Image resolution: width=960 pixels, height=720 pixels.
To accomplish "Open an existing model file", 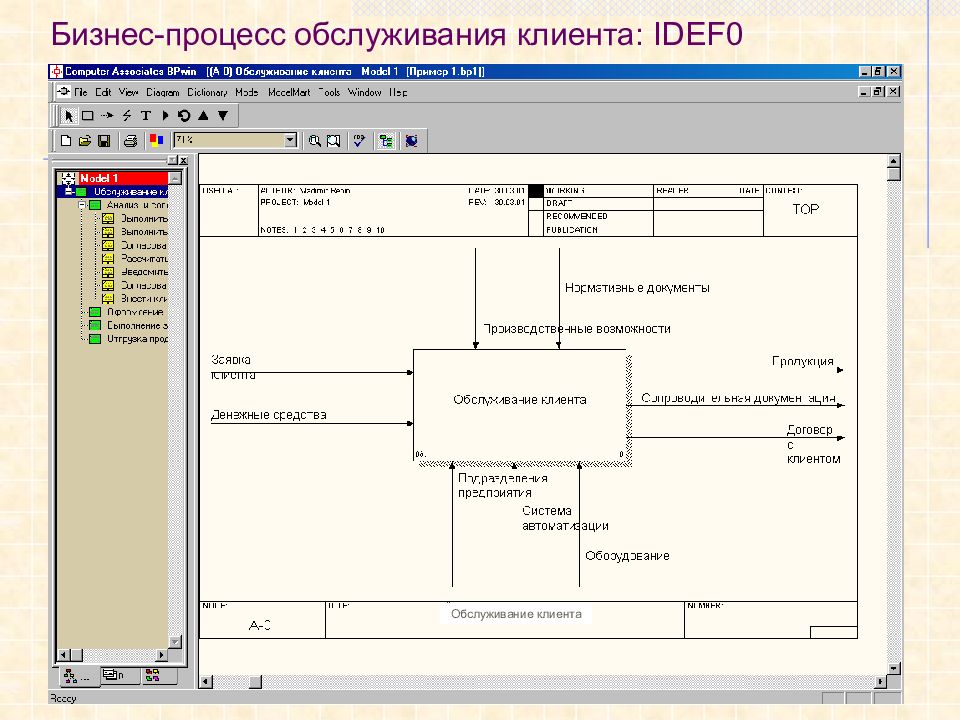I will [85, 141].
